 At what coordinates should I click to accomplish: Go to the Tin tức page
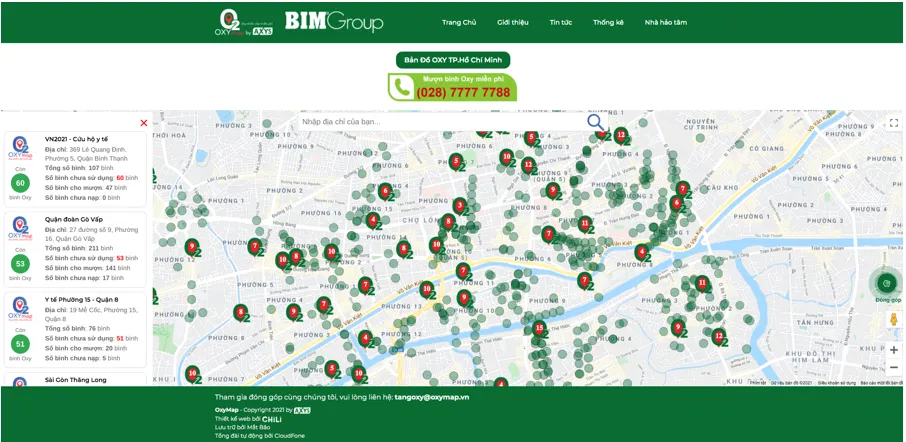[561, 22]
